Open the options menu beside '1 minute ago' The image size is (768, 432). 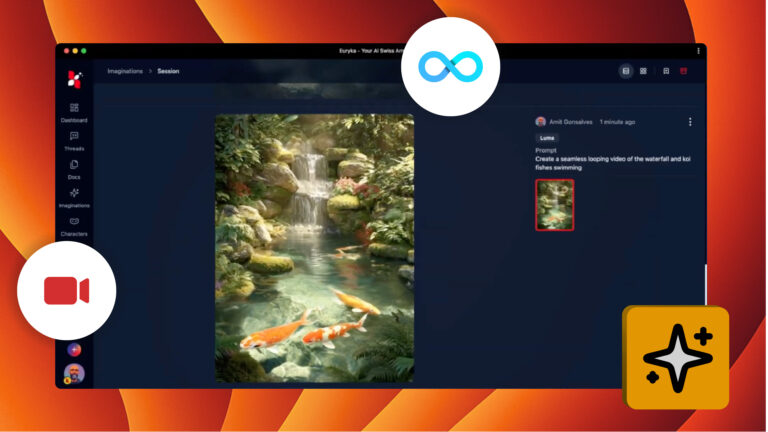690,122
